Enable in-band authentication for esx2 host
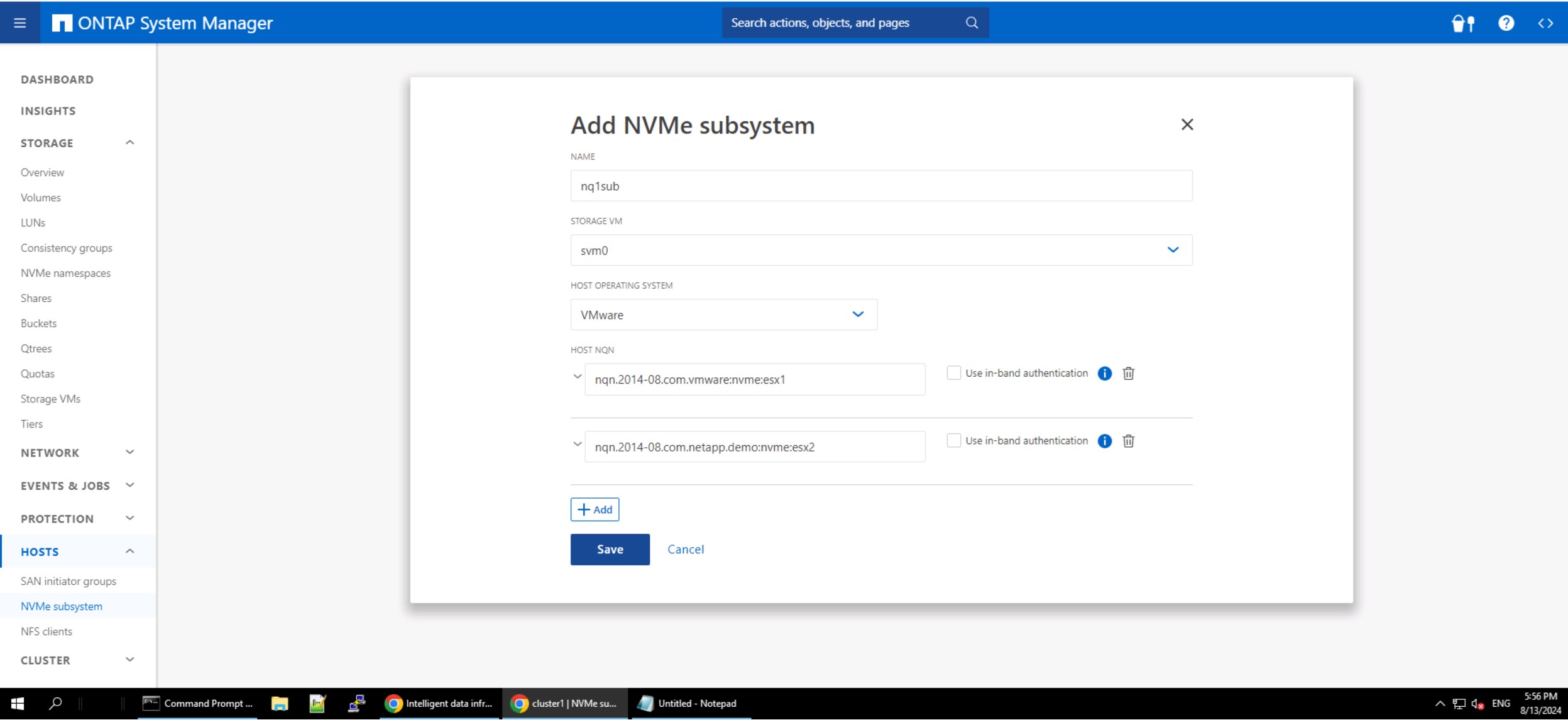This screenshot has width=1568, height=720. (953, 441)
